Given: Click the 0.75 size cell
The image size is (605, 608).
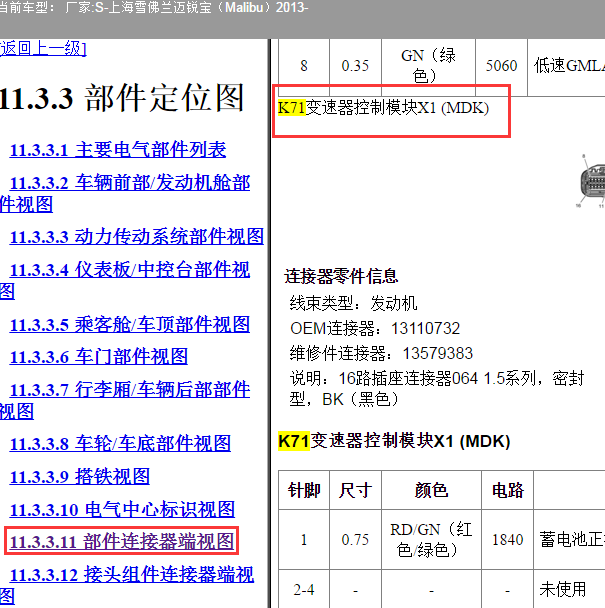Looking at the screenshot, I should [355, 540].
